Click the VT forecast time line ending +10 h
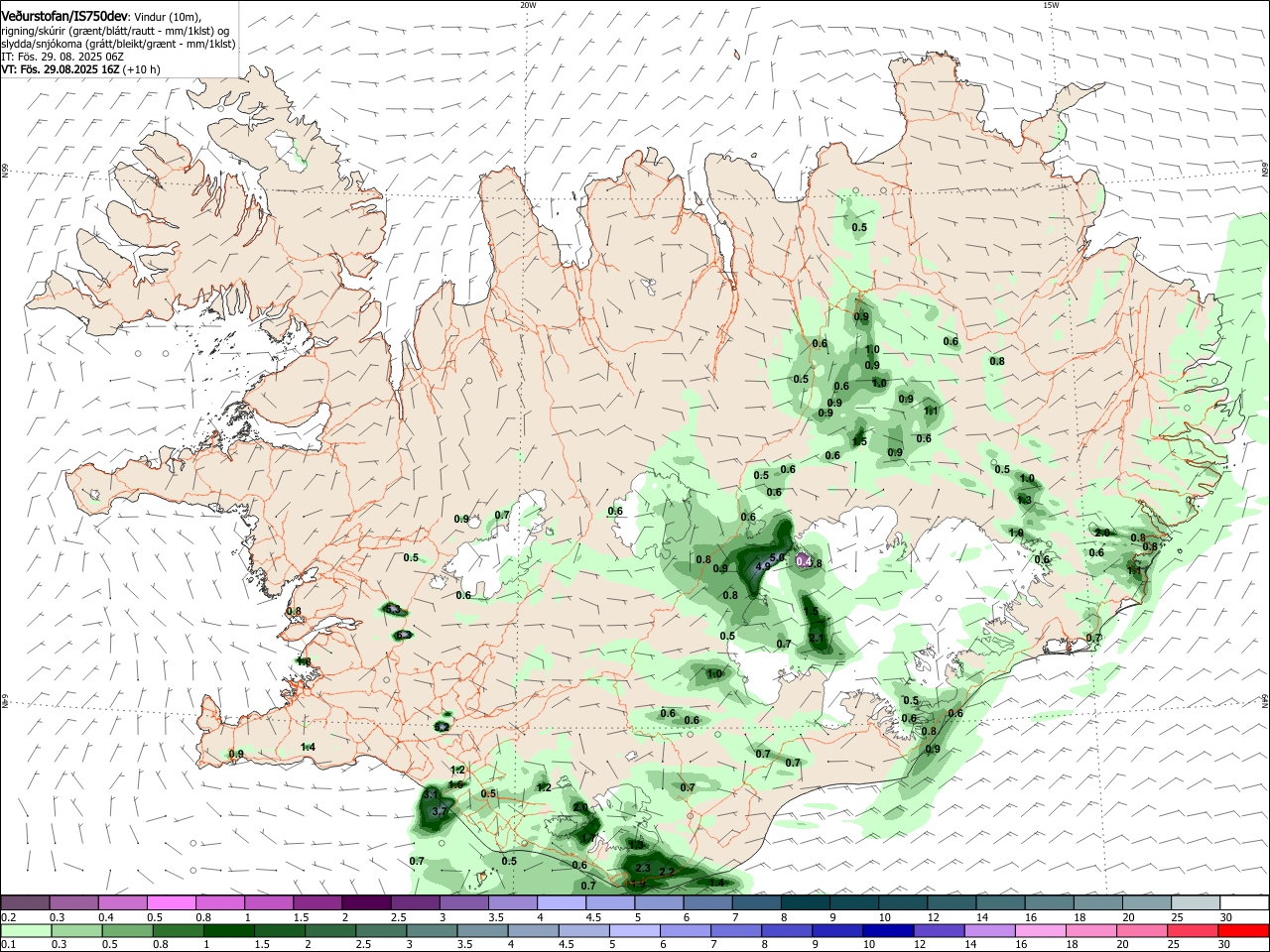Screen dimensions: 1270x952 coord(80,69)
